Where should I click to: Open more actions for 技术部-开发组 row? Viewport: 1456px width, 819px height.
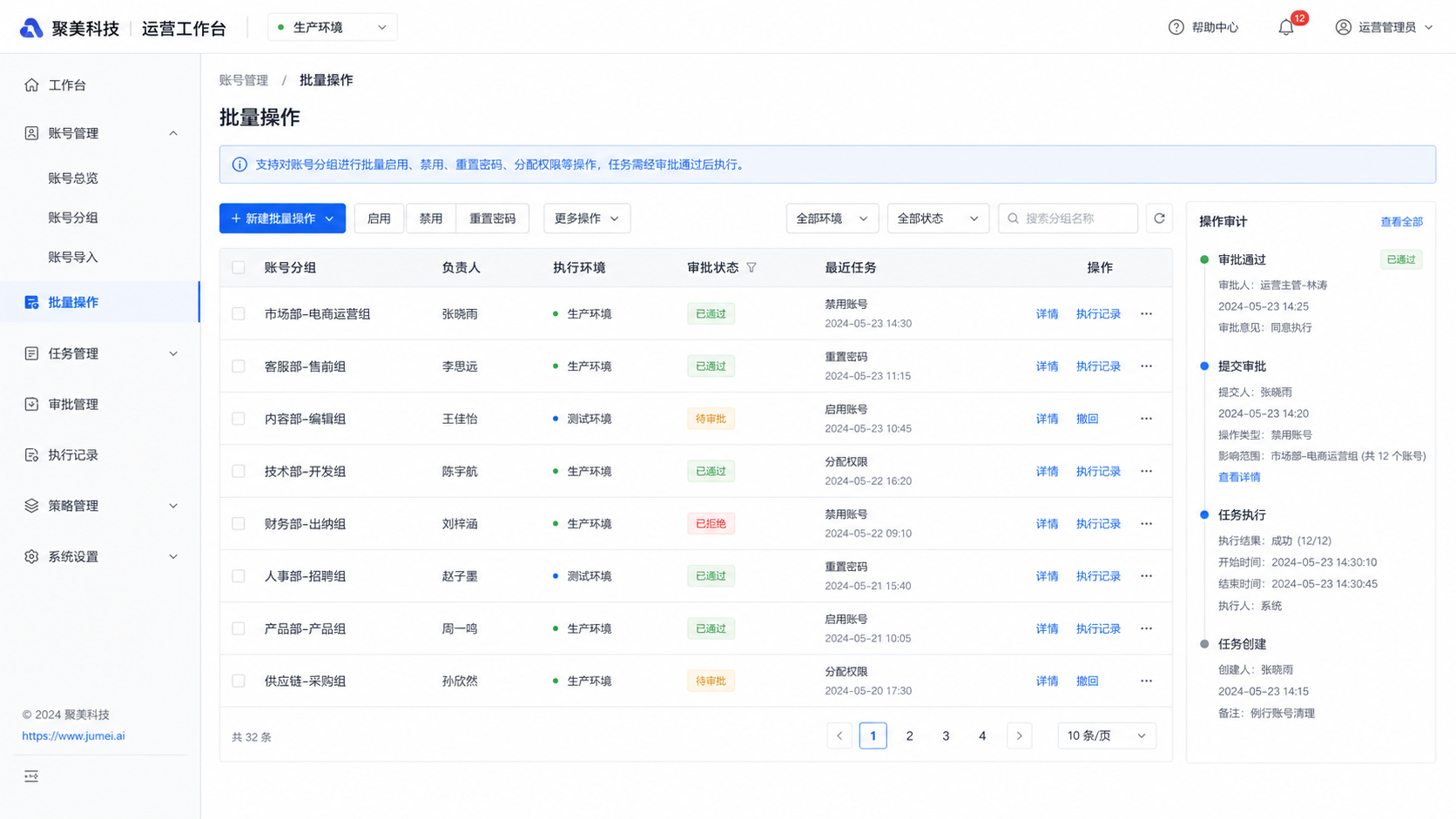pyautogui.click(x=1146, y=471)
